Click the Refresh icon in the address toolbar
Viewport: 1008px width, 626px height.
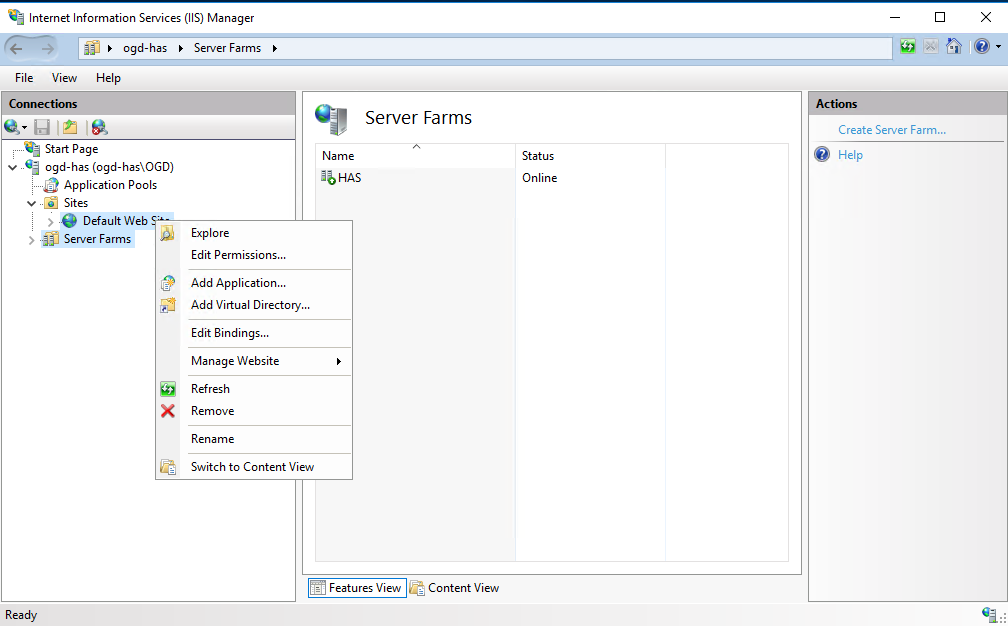point(907,46)
